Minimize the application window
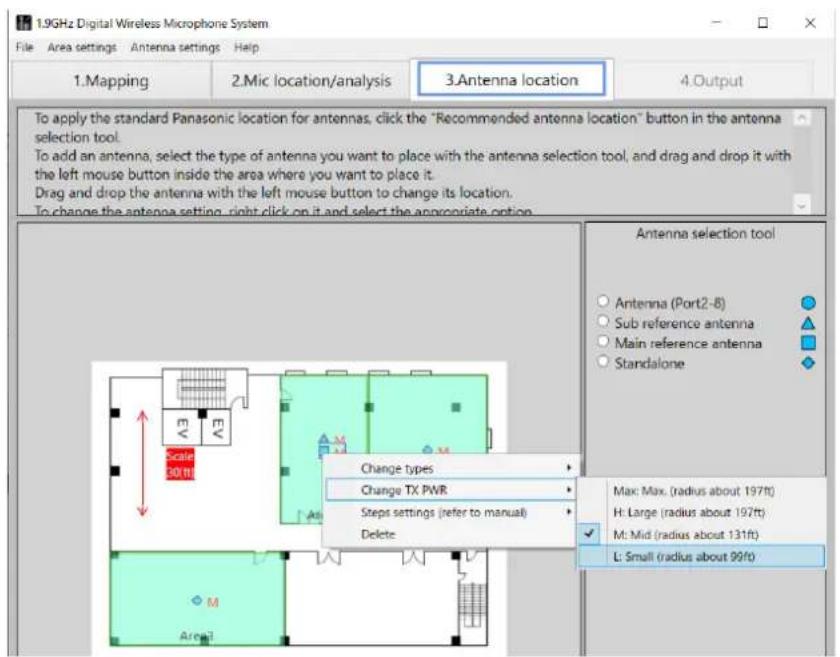The image size is (840, 657). pyautogui.click(x=717, y=23)
